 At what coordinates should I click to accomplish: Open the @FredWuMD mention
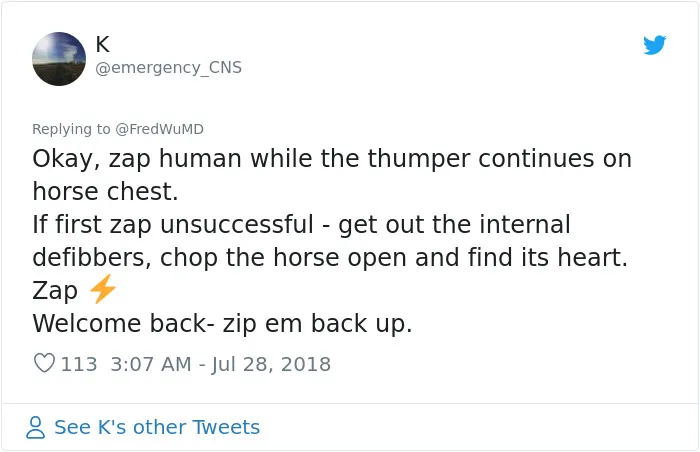click(x=159, y=129)
